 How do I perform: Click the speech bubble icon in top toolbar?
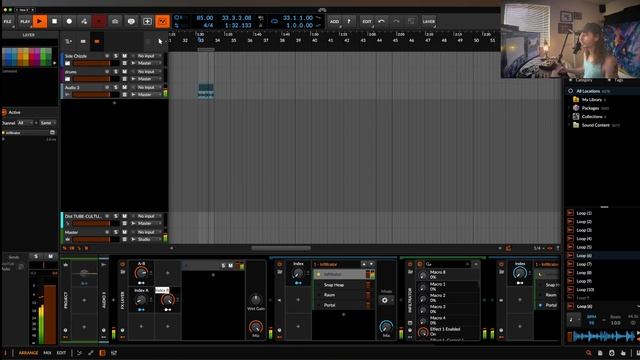click(x=131, y=21)
